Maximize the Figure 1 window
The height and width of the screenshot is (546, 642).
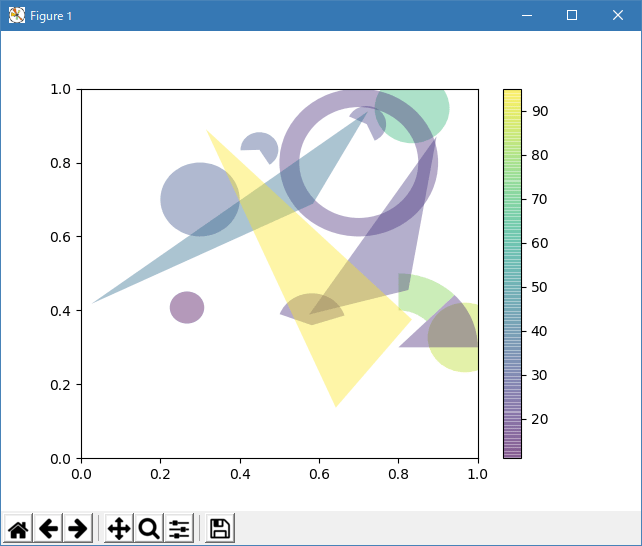[572, 16]
